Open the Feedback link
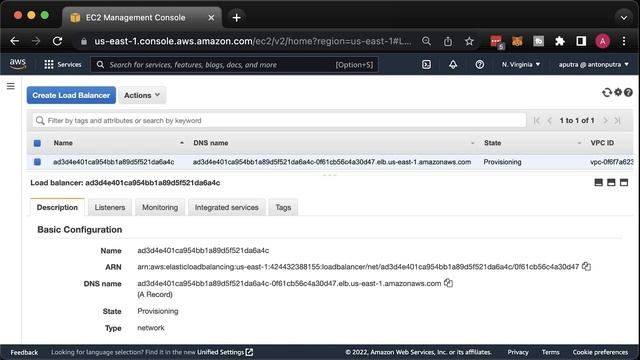This screenshot has height=360, width=640. (24, 352)
